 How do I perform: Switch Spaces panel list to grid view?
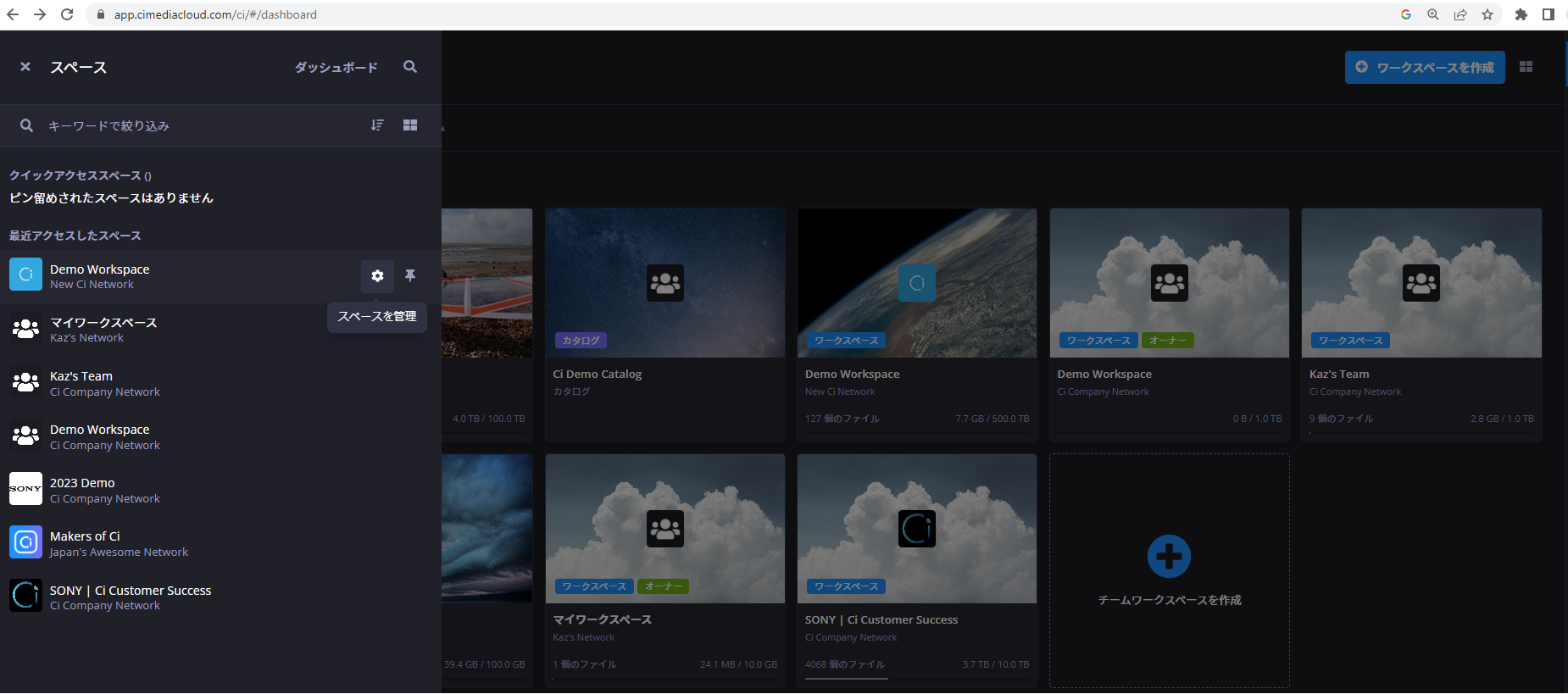click(410, 125)
